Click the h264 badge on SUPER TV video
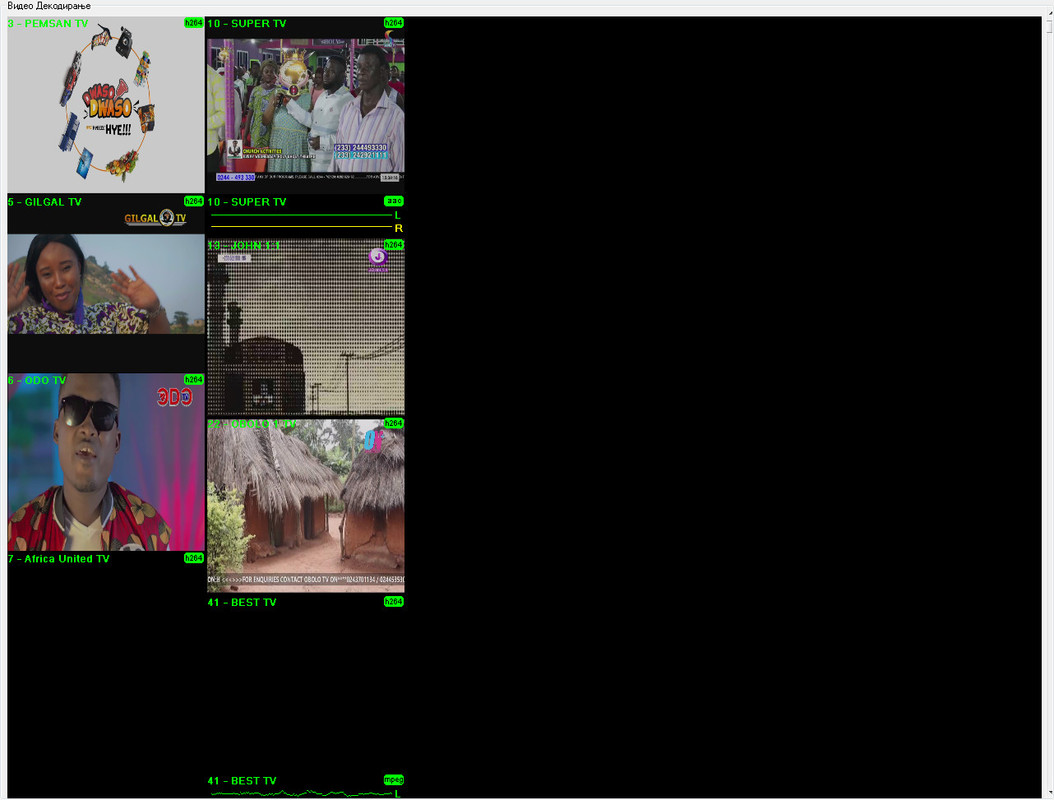This screenshot has height=800, width=1054. tap(393, 23)
